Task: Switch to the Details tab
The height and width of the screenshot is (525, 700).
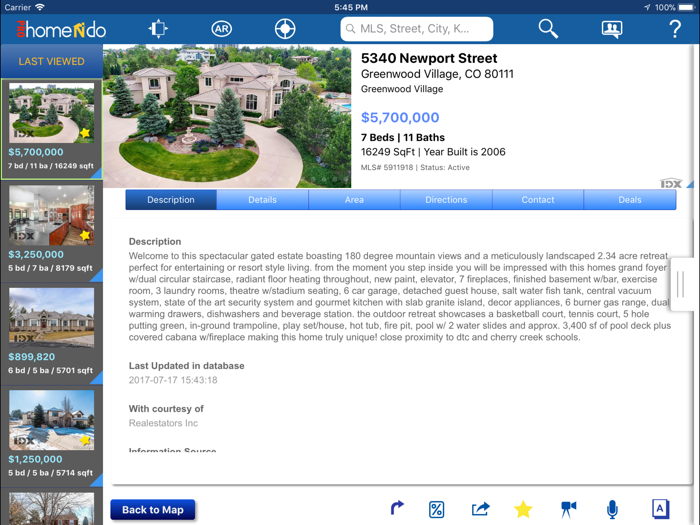Action: [262, 200]
